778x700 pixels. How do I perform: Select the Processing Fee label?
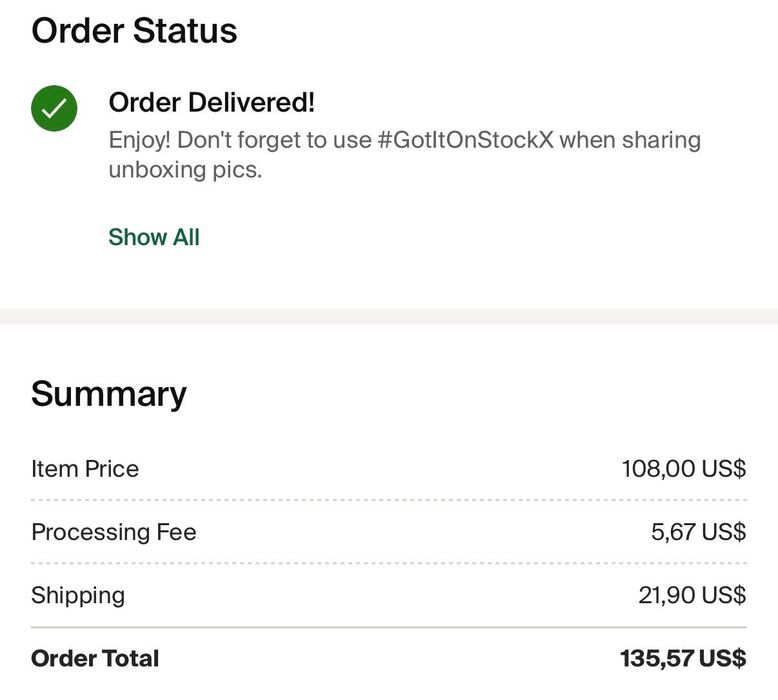(114, 532)
